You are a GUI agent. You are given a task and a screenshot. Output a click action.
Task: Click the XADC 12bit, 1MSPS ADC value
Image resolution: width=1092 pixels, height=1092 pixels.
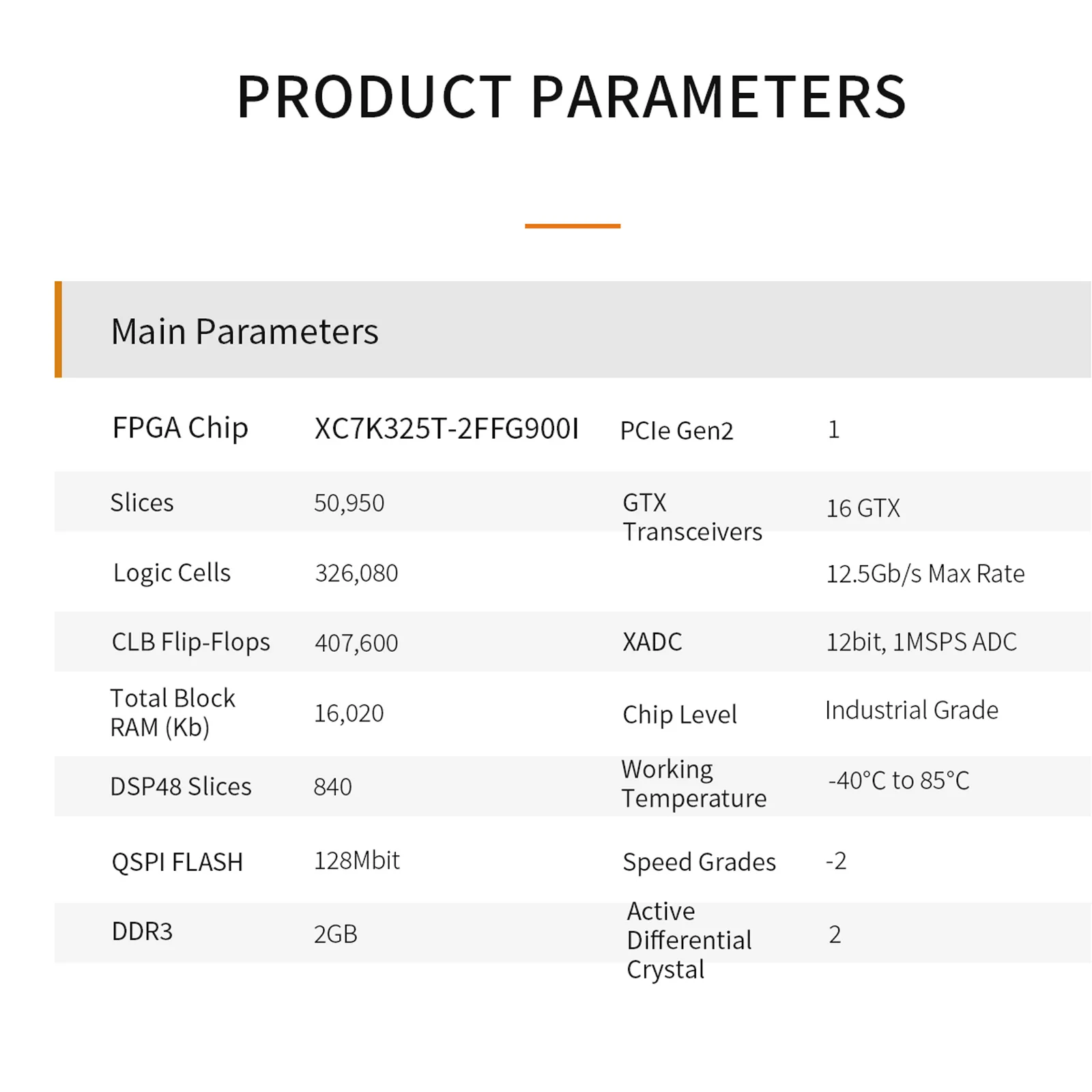pos(921,642)
